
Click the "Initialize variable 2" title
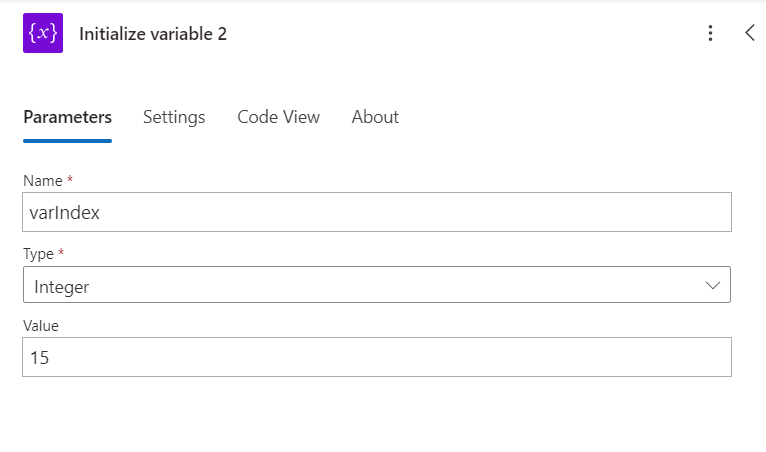pos(153,34)
